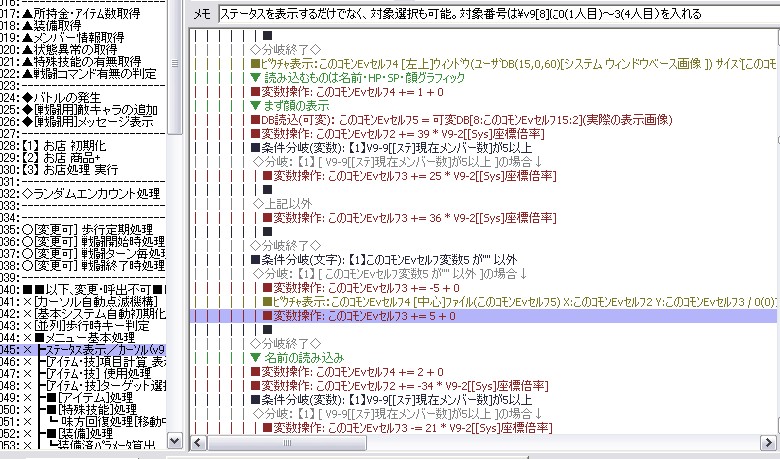The height and width of the screenshot is (459, 780).
Task: Select list row 017 所持金・アイテム数取得
Action: pyautogui.click(x=83, y=13)
